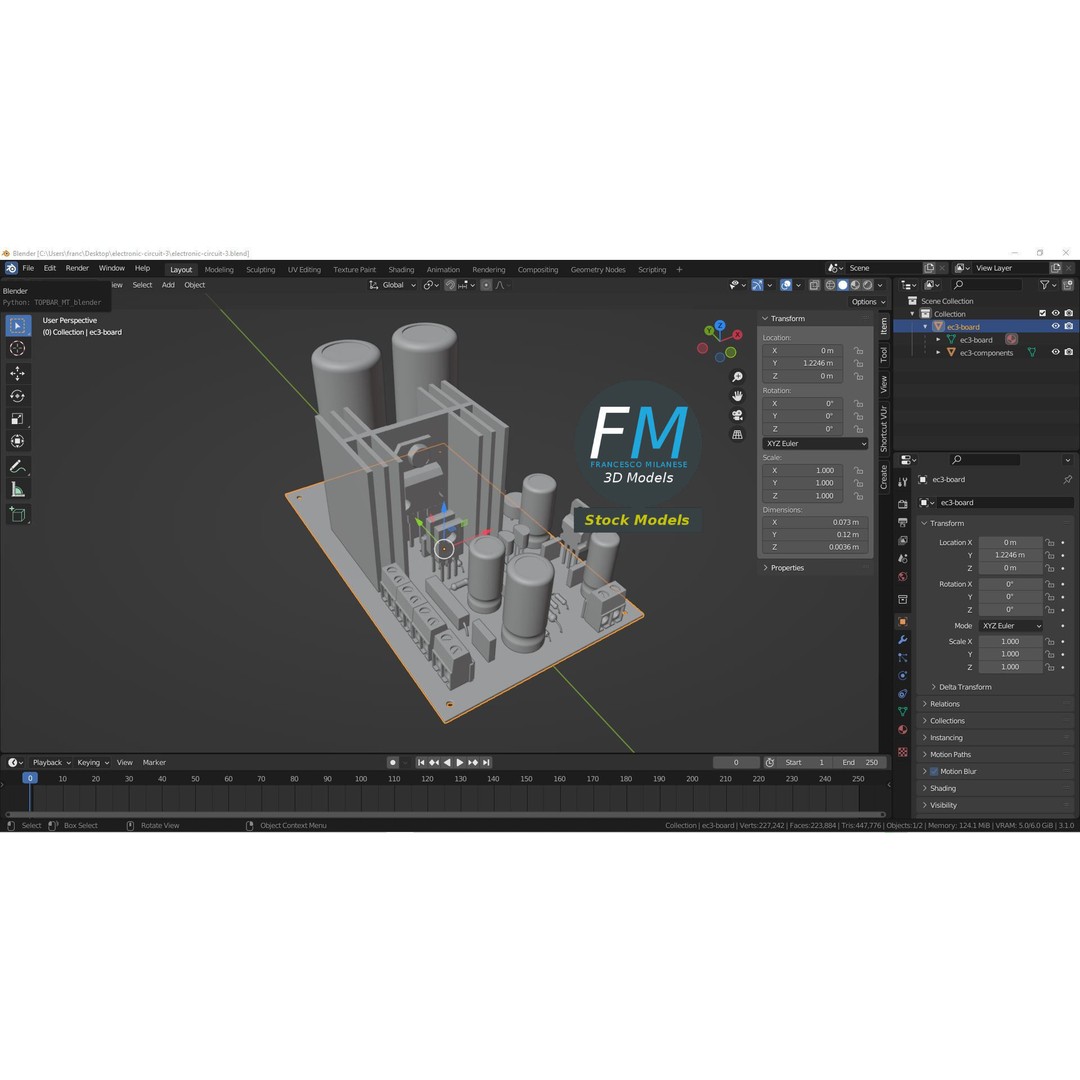
Task: Choose the Rotate tool
Action: pyautogui.click(x=17, y=396)
